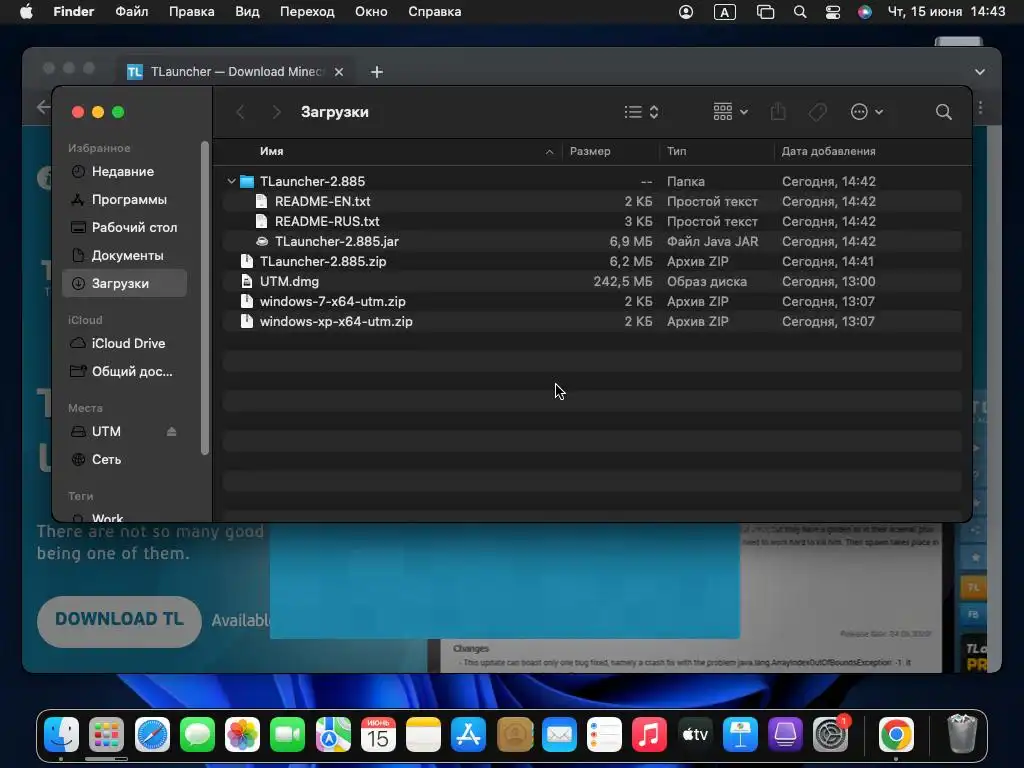Image resolution: width=1024 pixels, height=768 pixels.
Task: Open Загрузки in Finder sidebar
Action: click(125, 283)
